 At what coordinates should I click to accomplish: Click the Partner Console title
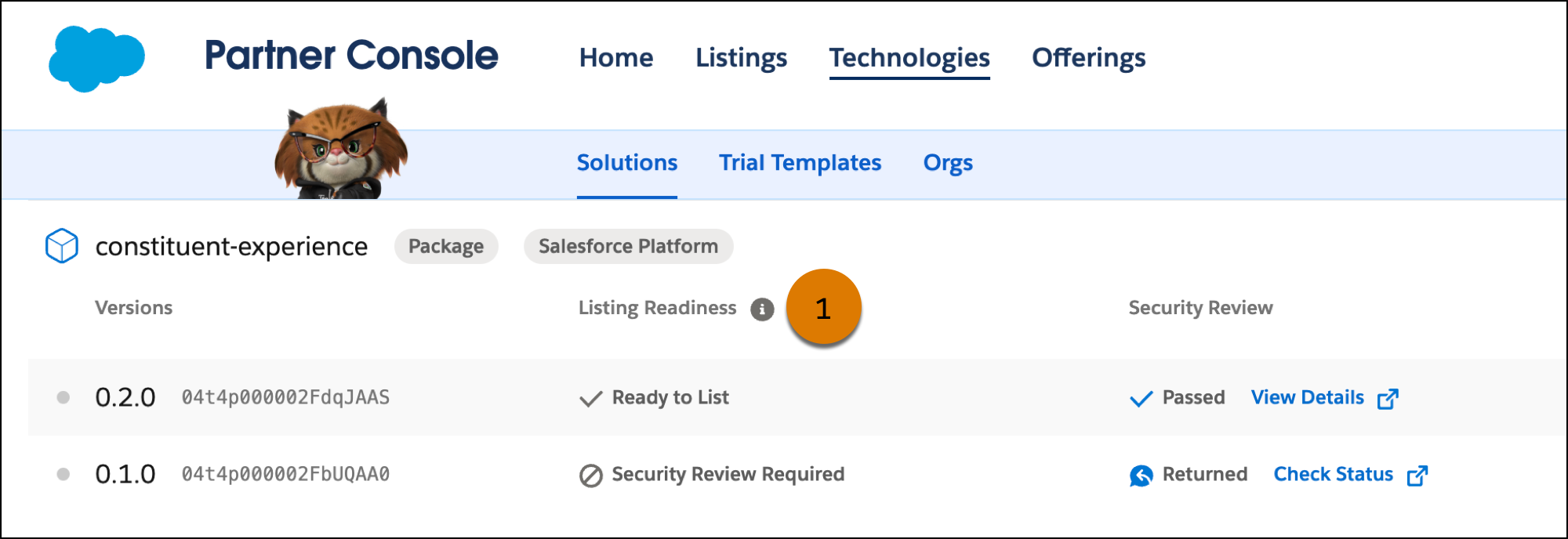point(351,56)
